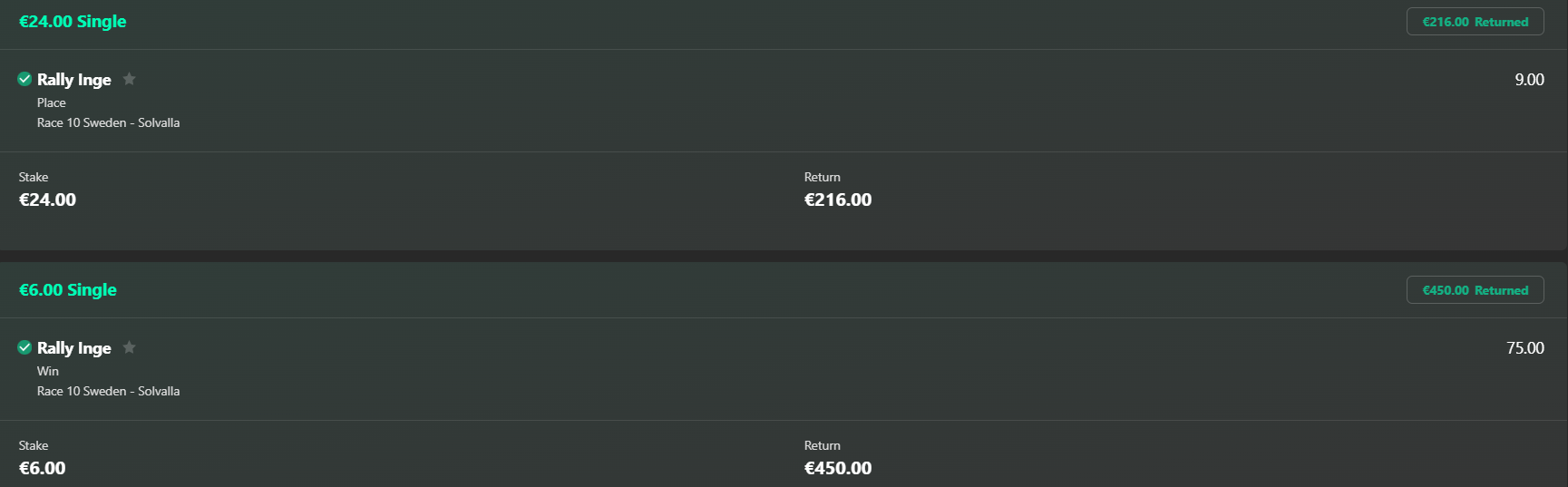Select the €6.00 stake amount

[42, 468]
